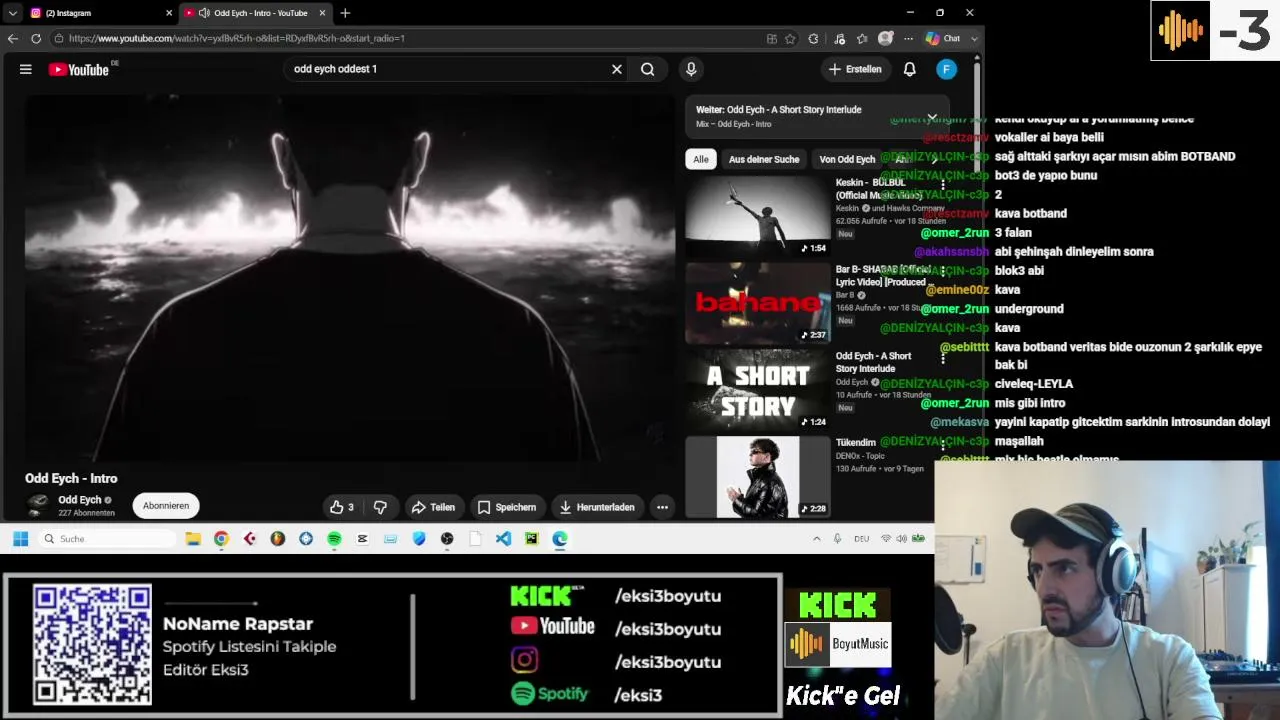
Task: Open the Odd Eych channel name link
Action: coord(80,500)
